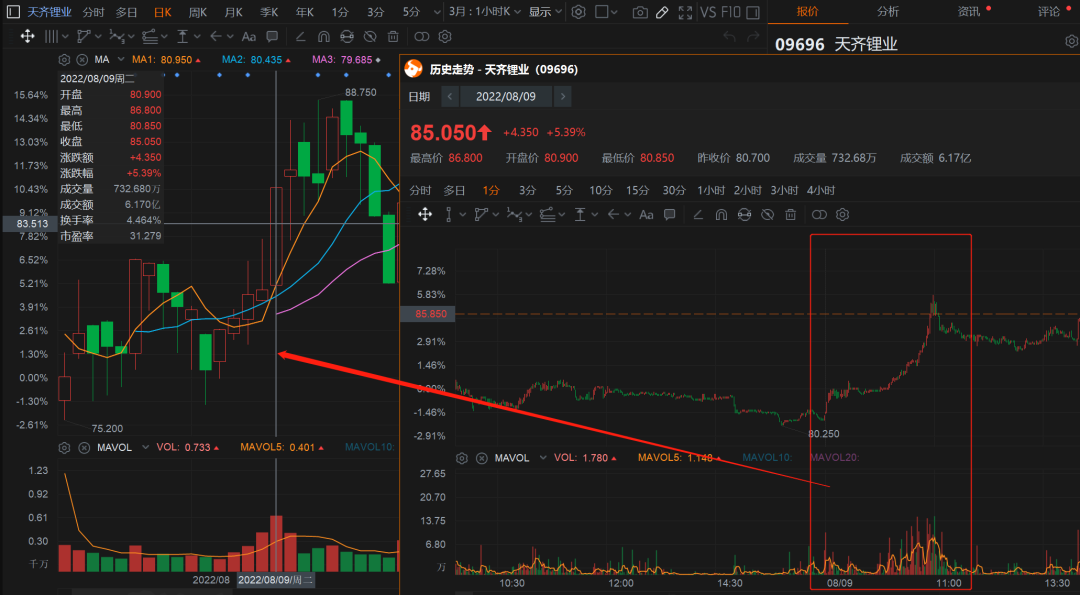Viewport: 1080px width, 595px height.
Task: Open the F10 company info button
Action: [x=731, y=12]
